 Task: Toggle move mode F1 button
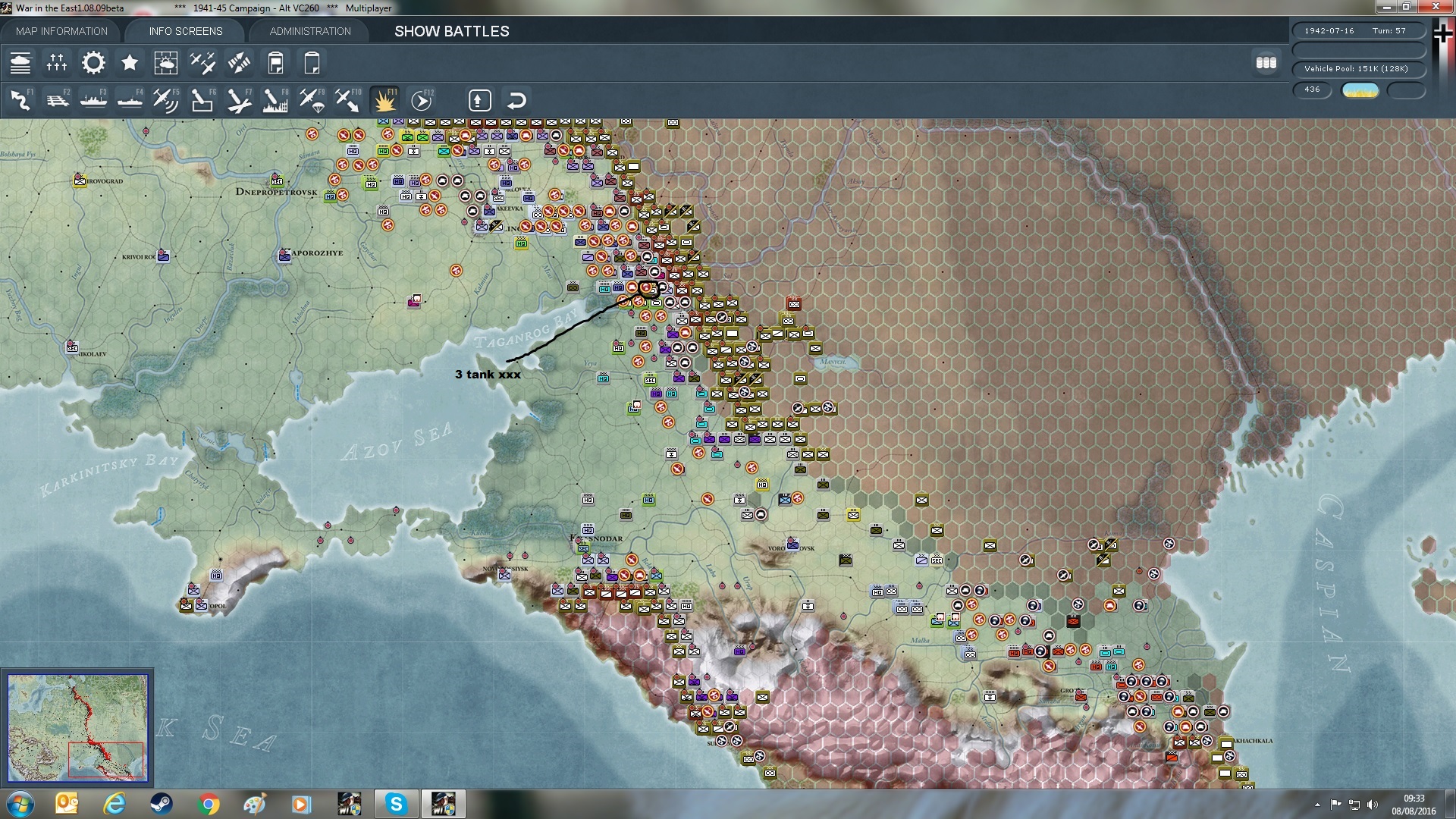coord(21,100)
